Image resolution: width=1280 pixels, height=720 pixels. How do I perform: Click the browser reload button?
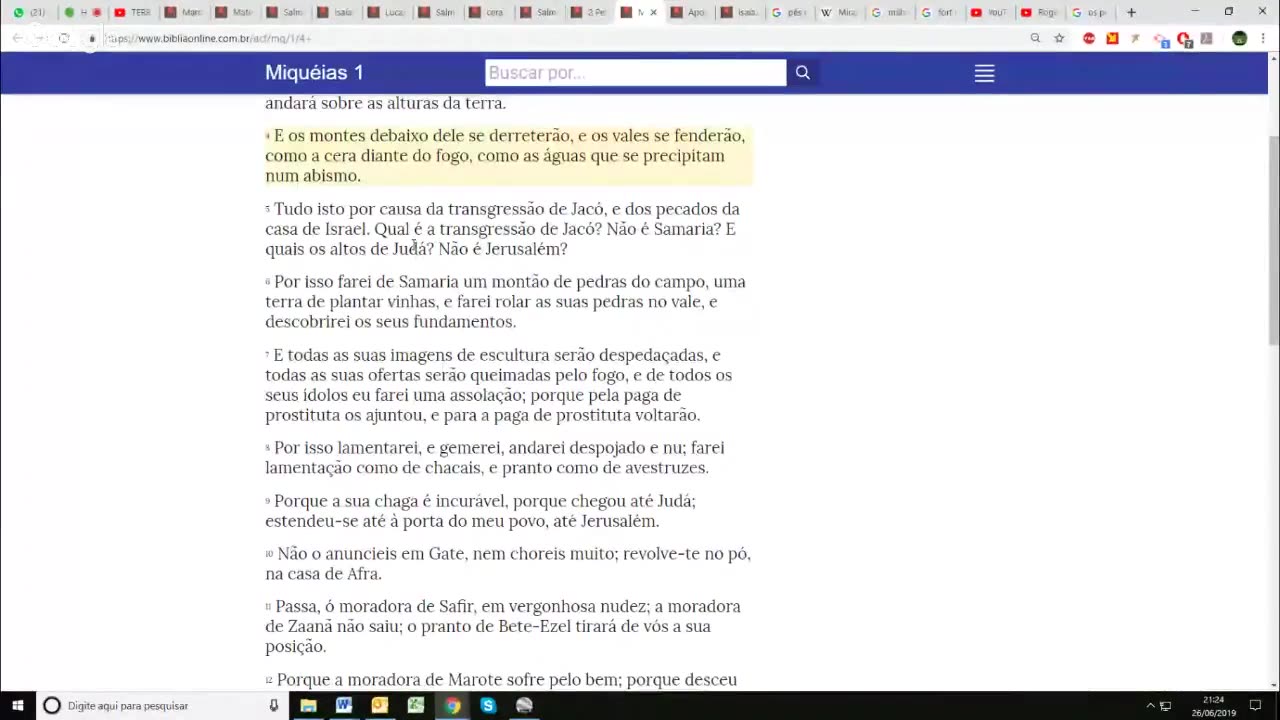point(64,38)
